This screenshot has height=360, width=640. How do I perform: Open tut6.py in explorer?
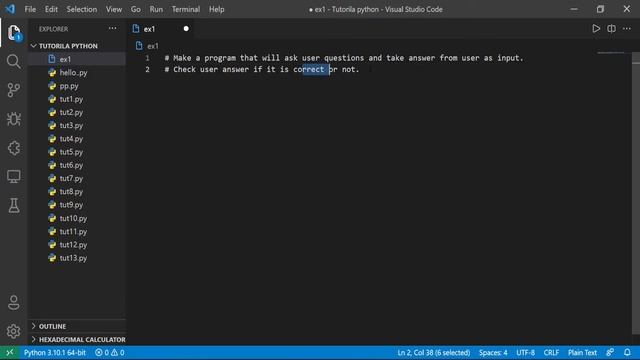click(77, 165)
